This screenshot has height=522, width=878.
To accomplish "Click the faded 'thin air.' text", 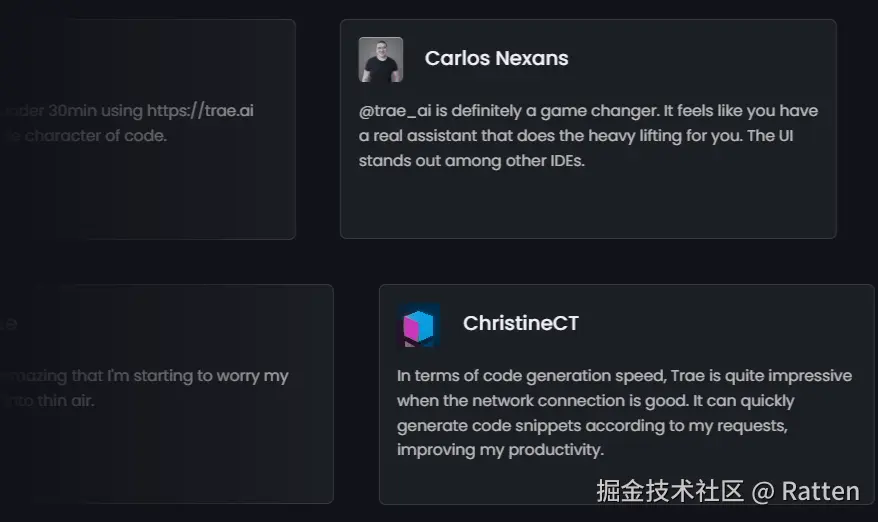I will pyautogui.click(x=70, y=401).
